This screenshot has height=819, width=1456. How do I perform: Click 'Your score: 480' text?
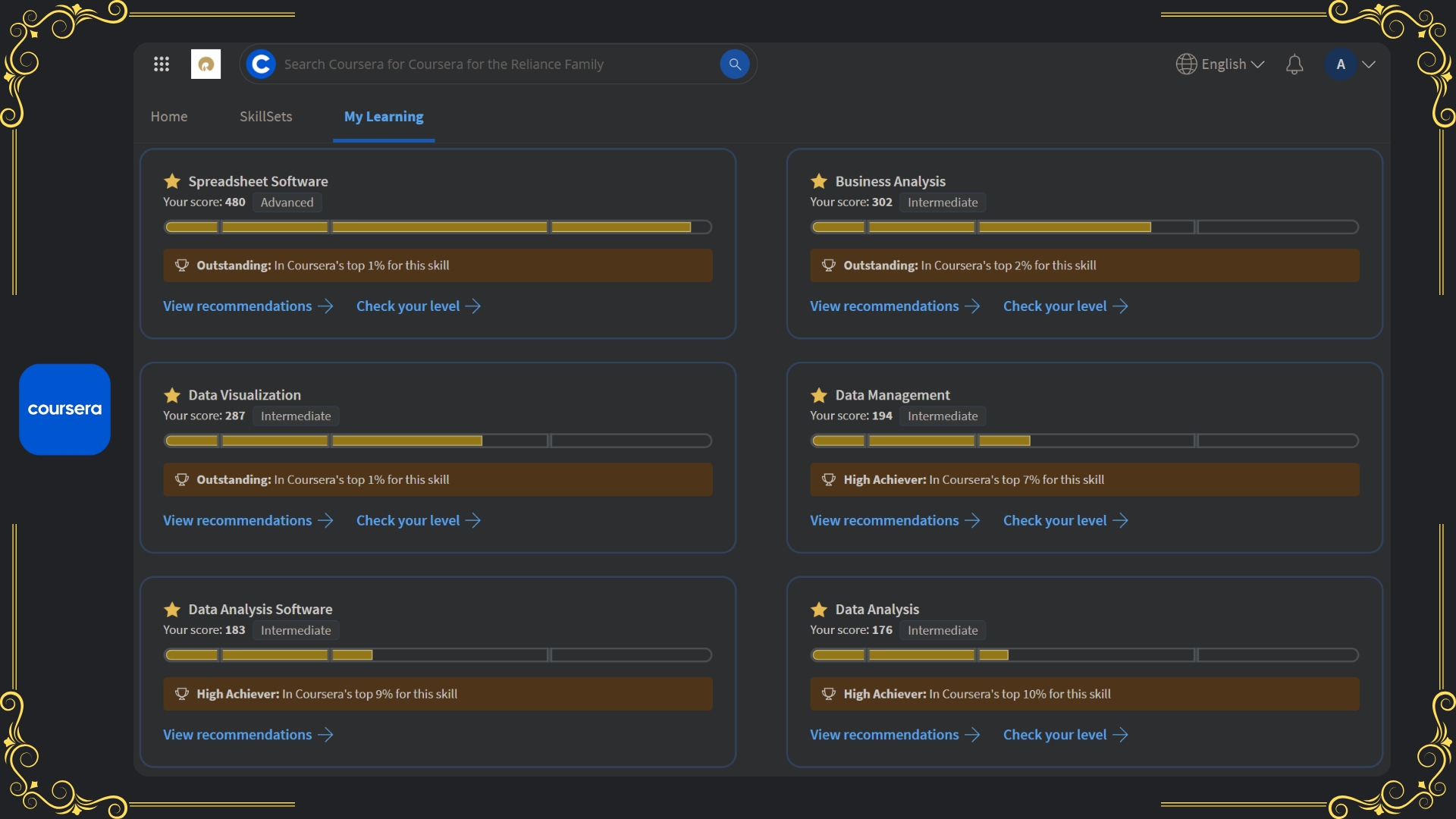204,202
